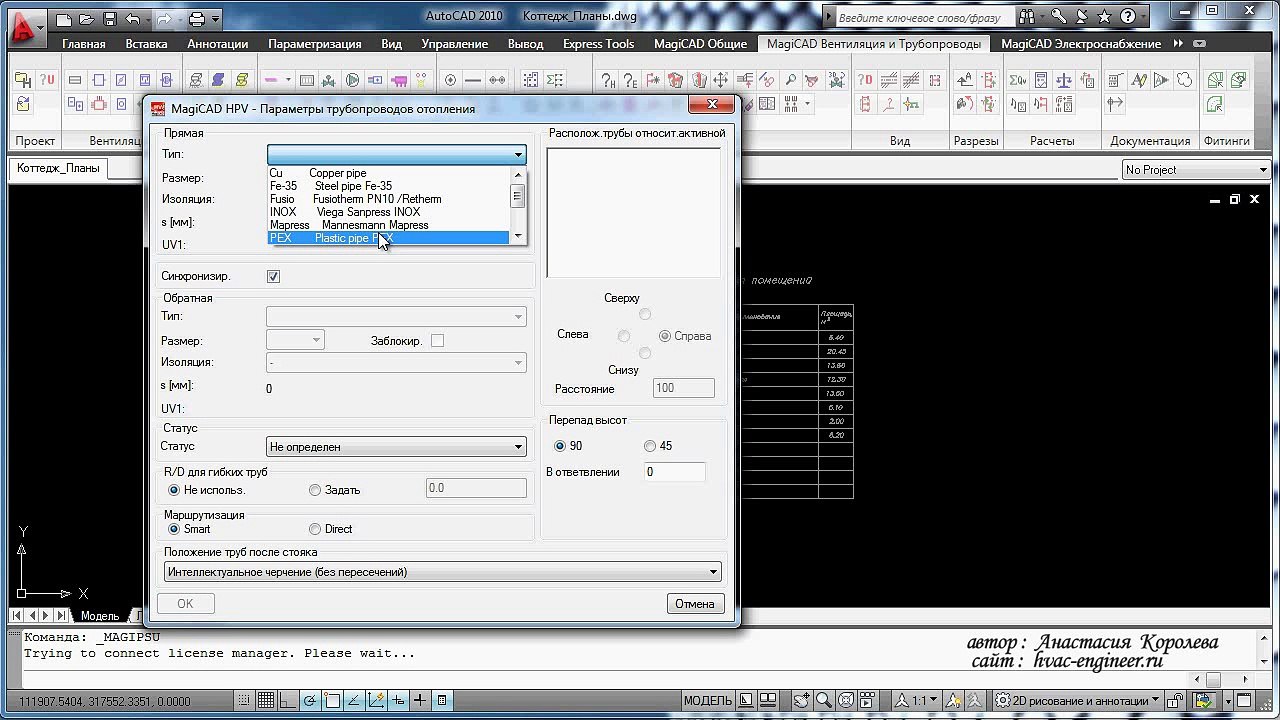Toggle the Заблокир. checkbox
This screenshot has height=720, width=1280.
coord(437,341)
